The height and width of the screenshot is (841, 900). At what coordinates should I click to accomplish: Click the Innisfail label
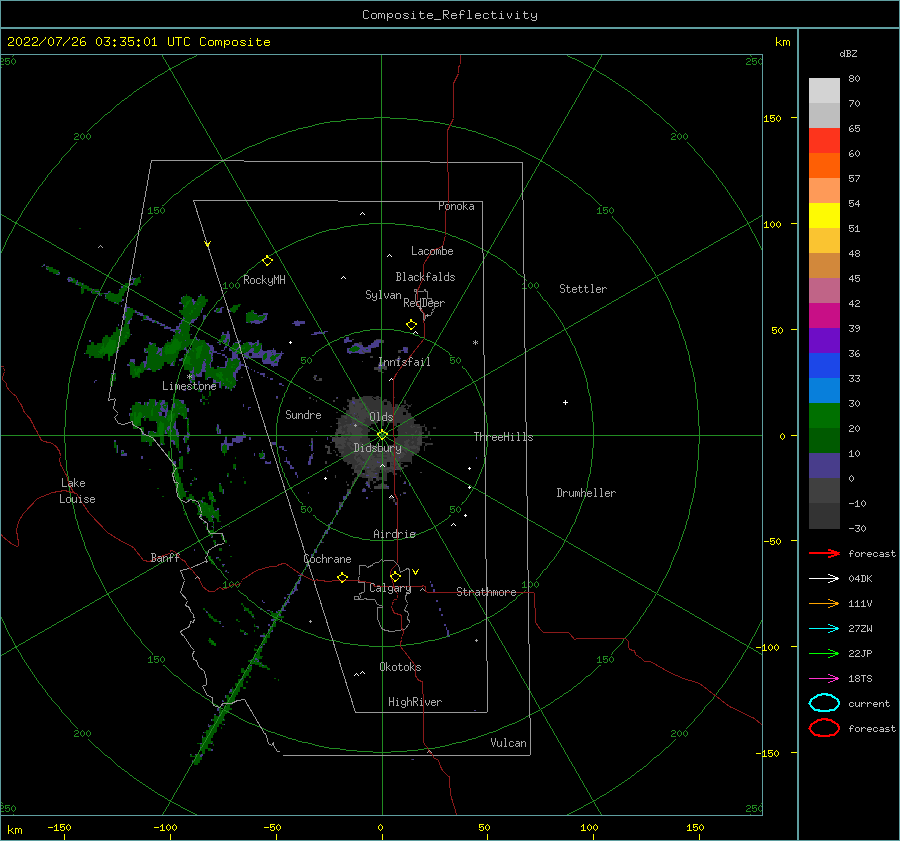point(404,362)
